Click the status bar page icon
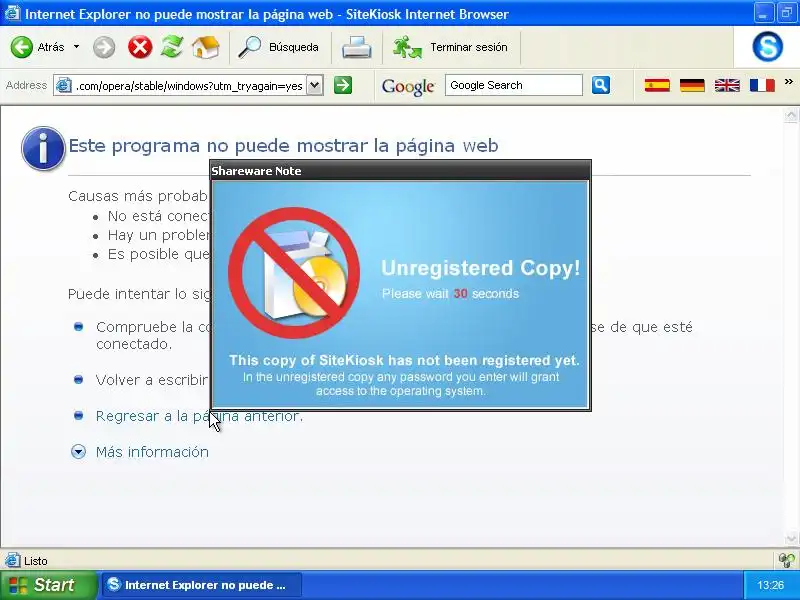 click(12, 560)
